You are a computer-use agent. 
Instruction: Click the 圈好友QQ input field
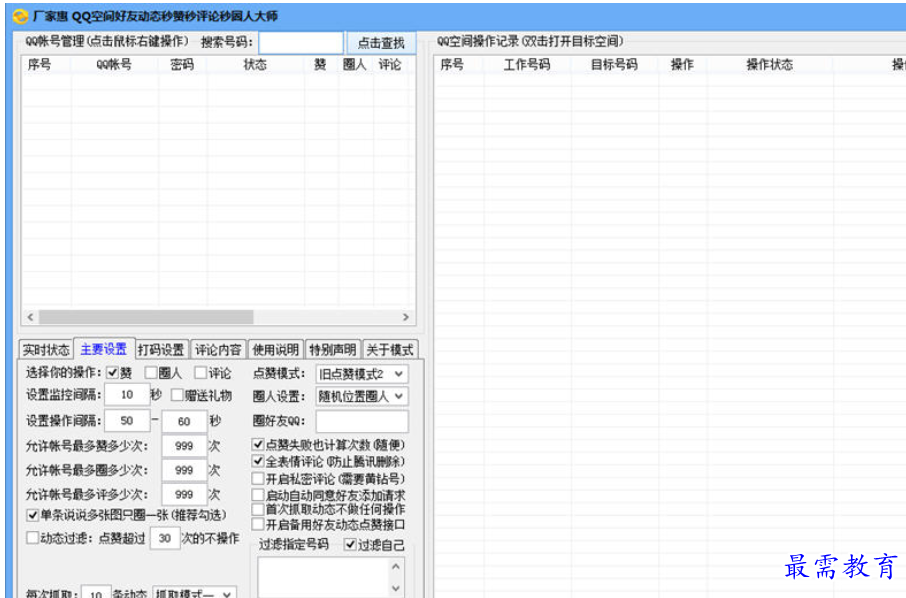click(x=362, y=421)
